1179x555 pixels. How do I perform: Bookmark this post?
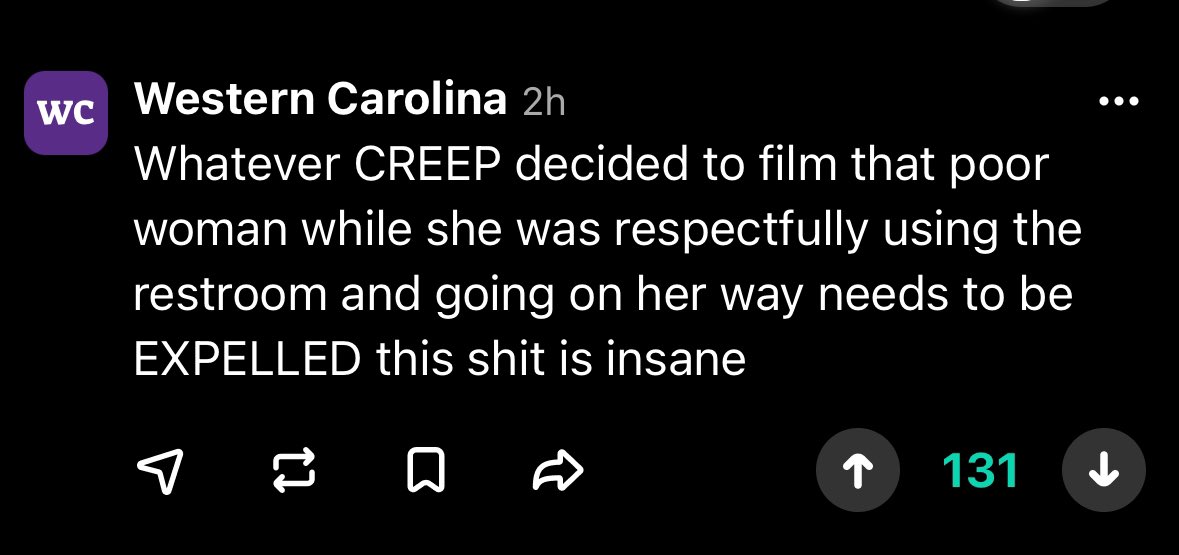(426, 471)
